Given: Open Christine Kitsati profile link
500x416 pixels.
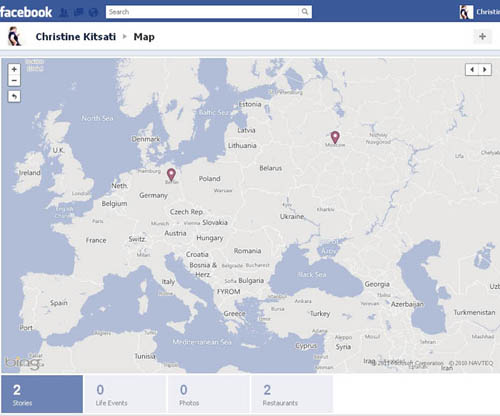Looking at the screenshot, I should click(76, 37).
